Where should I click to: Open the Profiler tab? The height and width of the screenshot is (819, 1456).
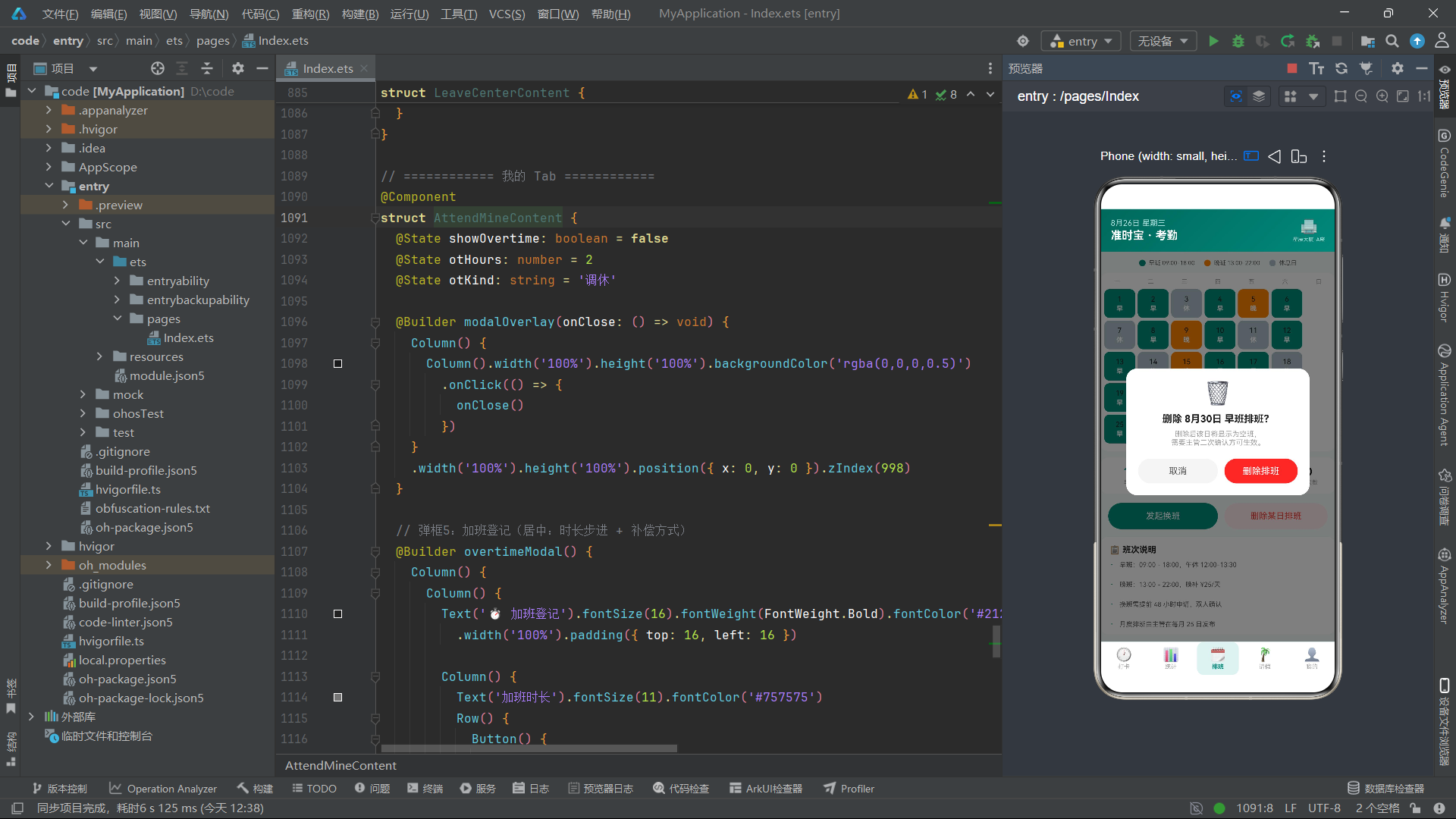(x=849, y=789)
